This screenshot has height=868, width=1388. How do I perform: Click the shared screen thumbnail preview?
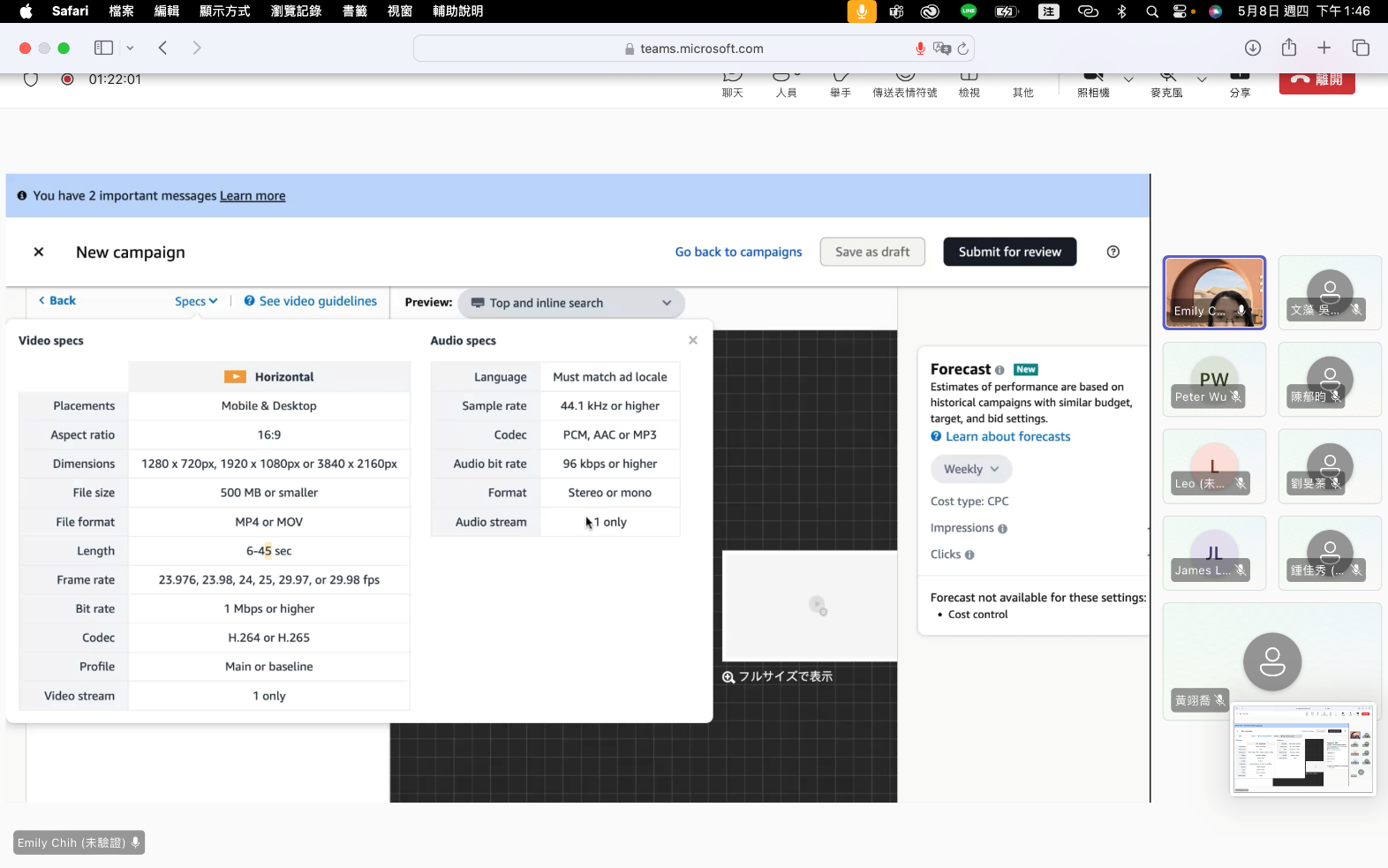pyautogui.click(x=1303, y=749)
